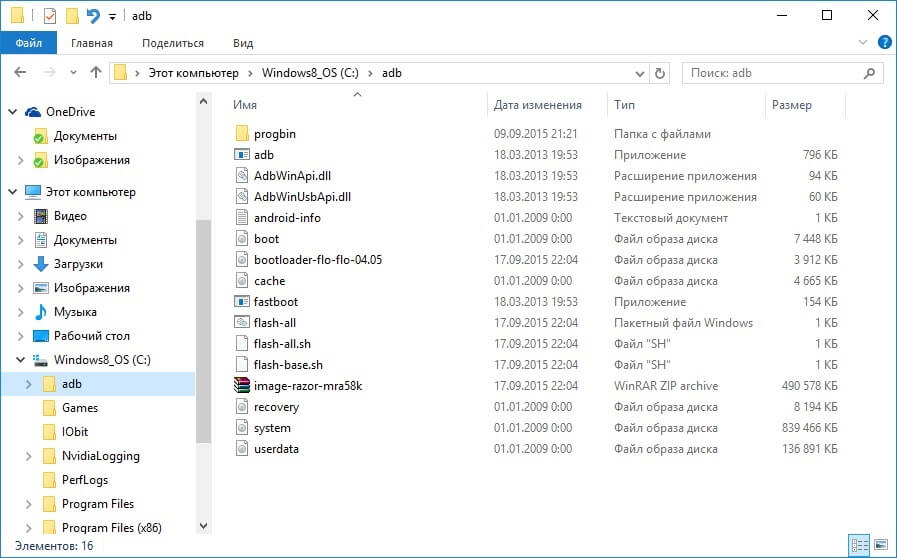The height and width of the screenshot is (558, 897).
Task: Click the undo icon in title bar
Action: [93, 16]
